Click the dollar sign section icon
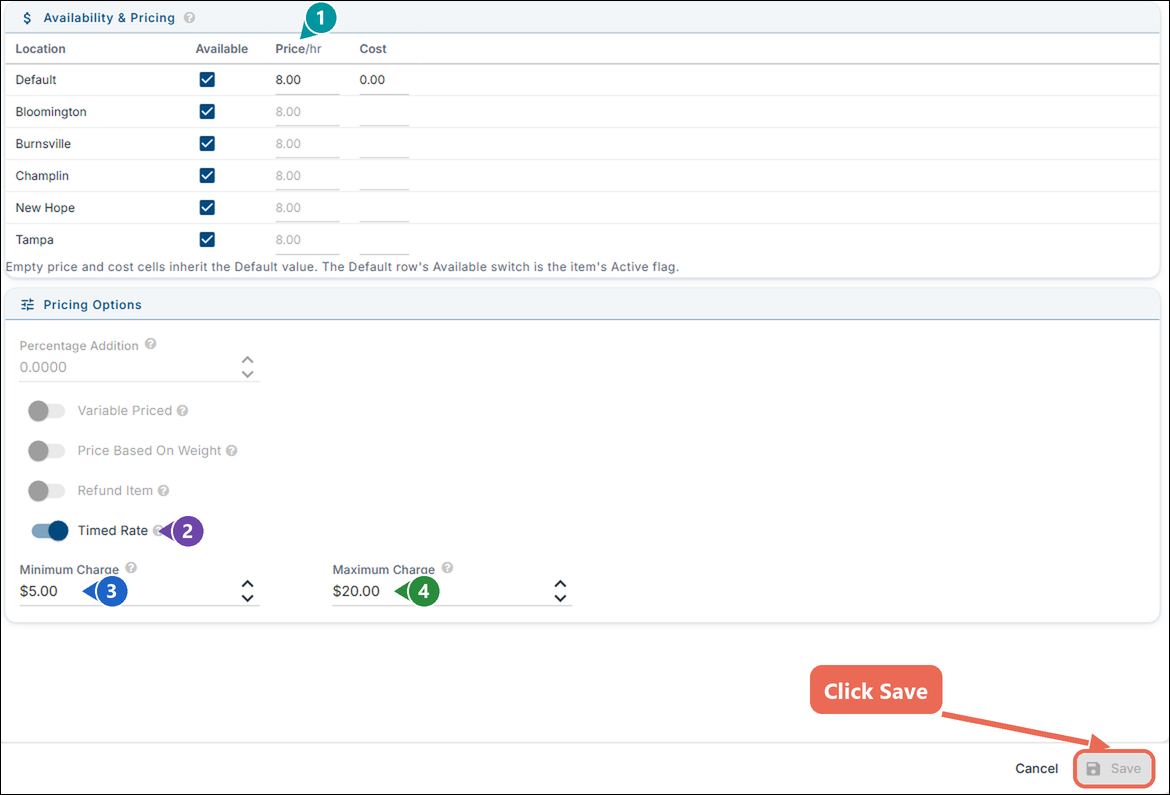 (27, 18)
